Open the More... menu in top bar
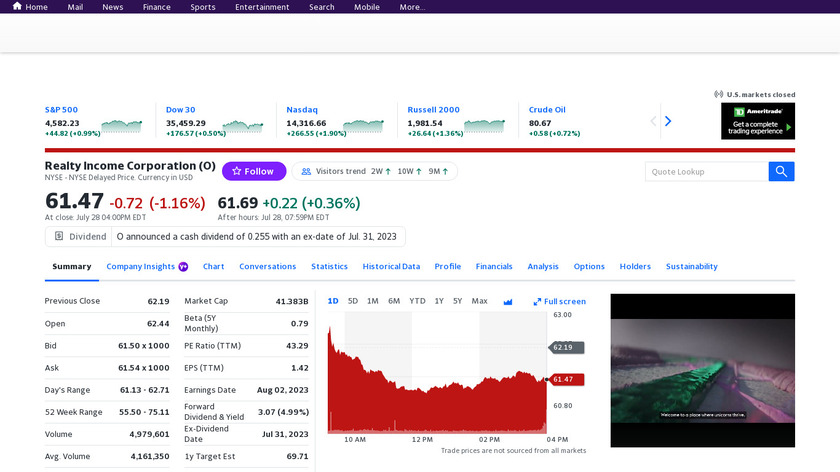840x472 pixels. pos(412,7)
